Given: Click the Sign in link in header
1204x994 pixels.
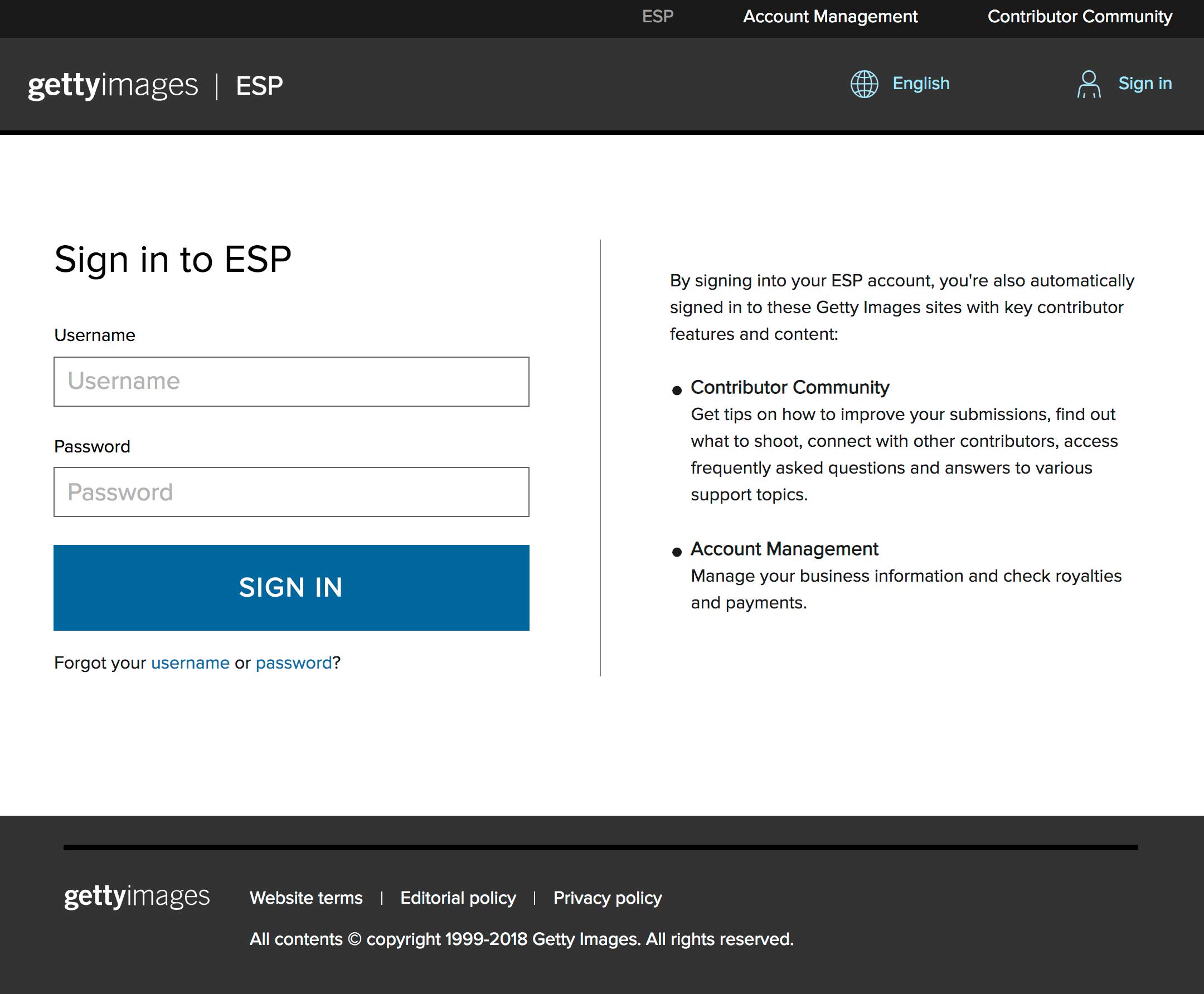Looking at the screenshot, I should coord(1144,84).
